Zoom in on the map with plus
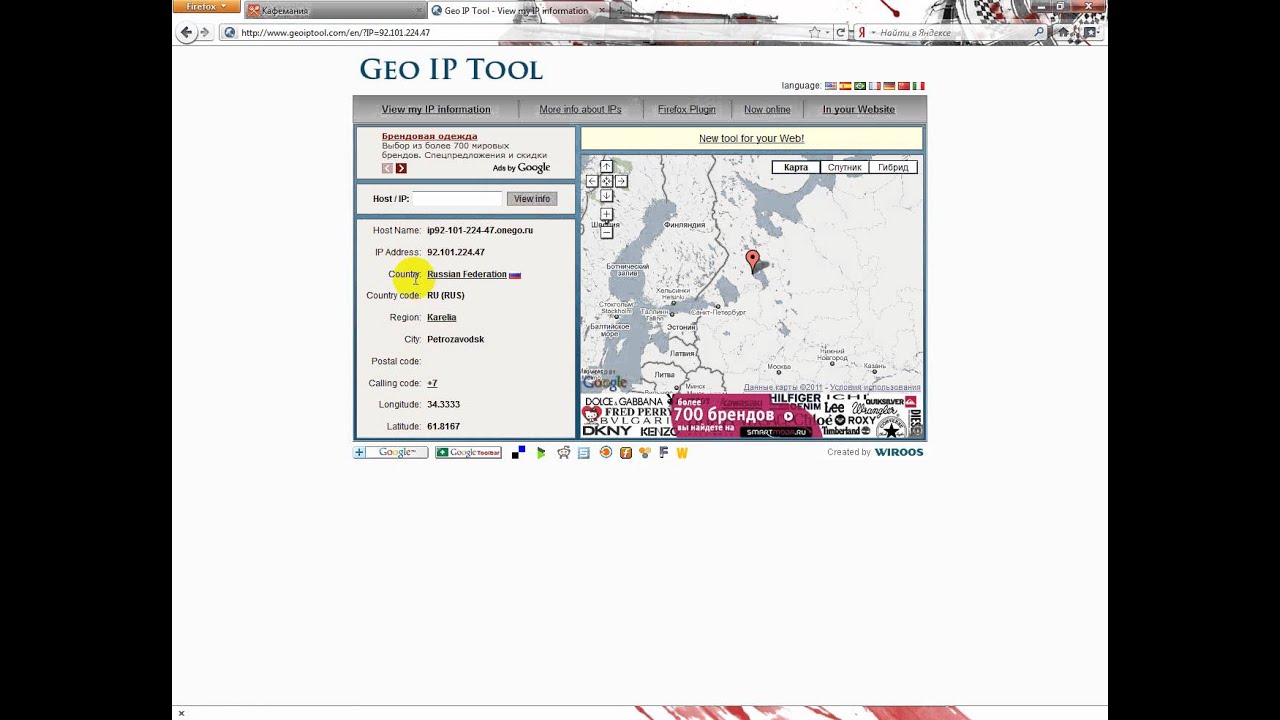The width and height of the screenshot is (1280, 720). tap(606, 214)
